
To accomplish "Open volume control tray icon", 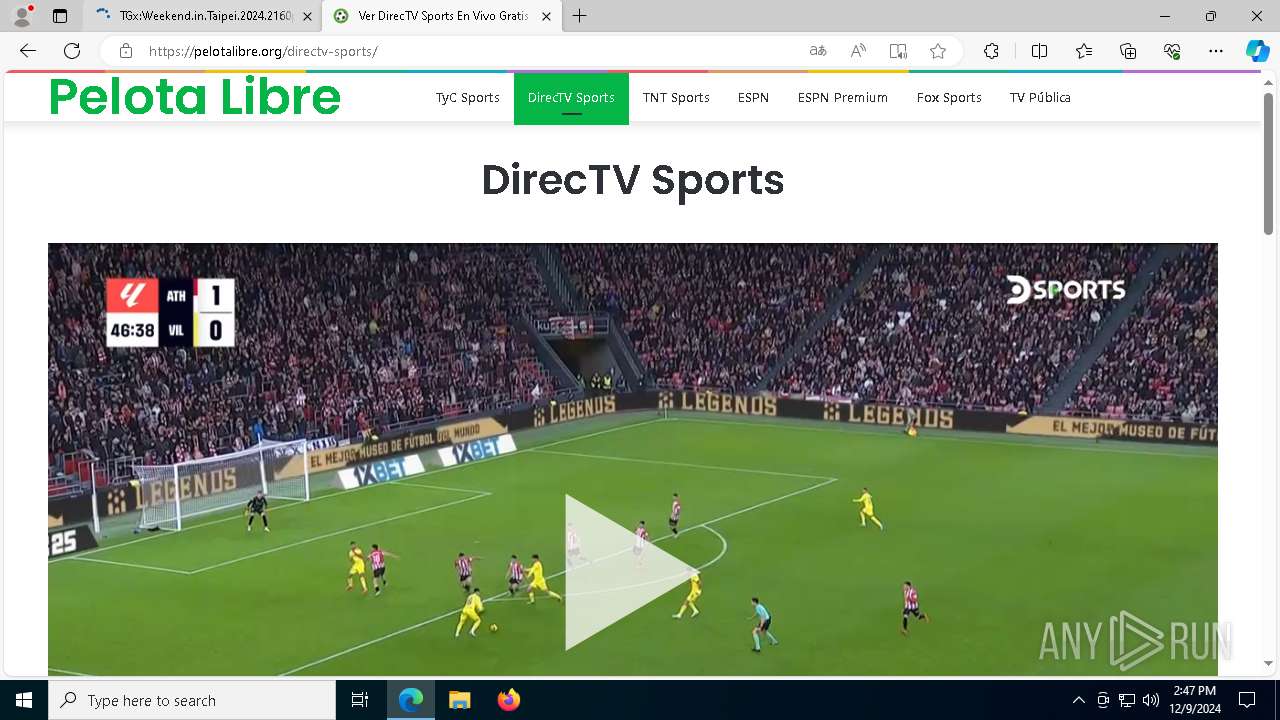I will tap(1150, 700).
